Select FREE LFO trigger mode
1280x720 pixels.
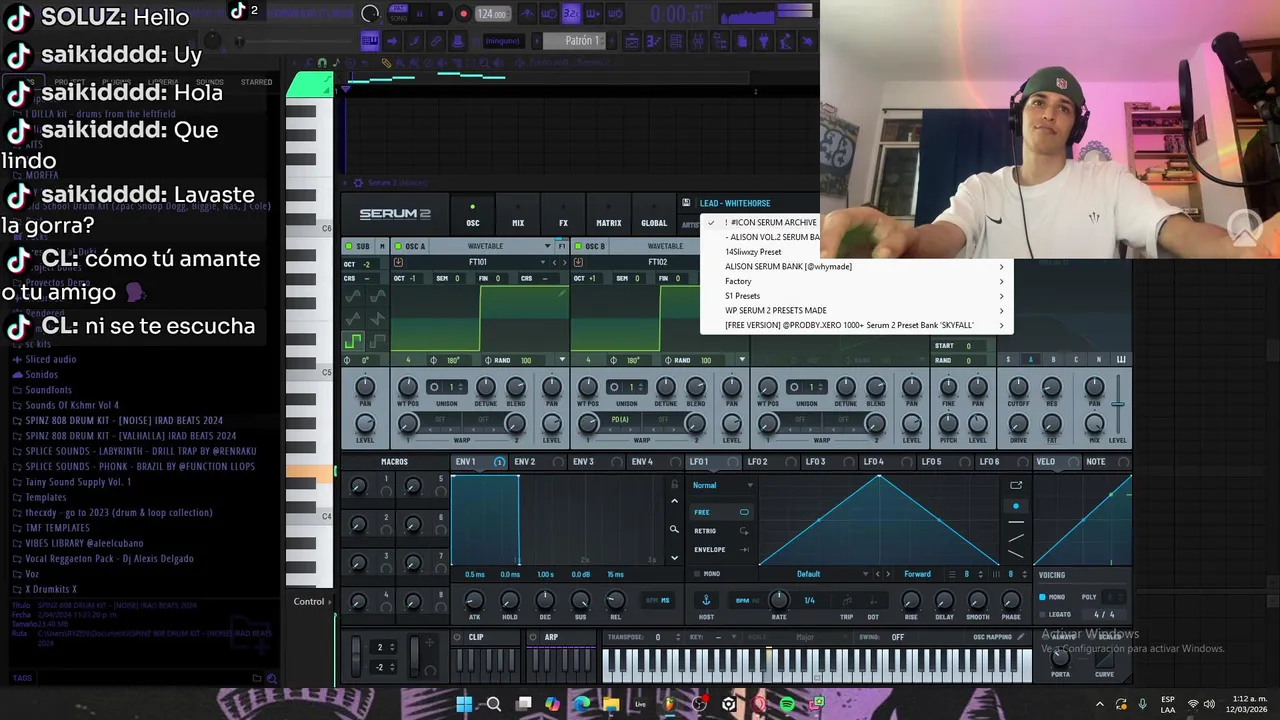[720, 512]
